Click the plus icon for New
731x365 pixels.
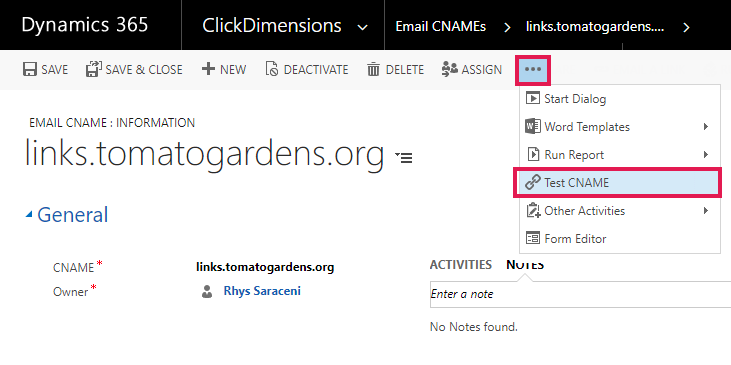(x=208, y=69)
